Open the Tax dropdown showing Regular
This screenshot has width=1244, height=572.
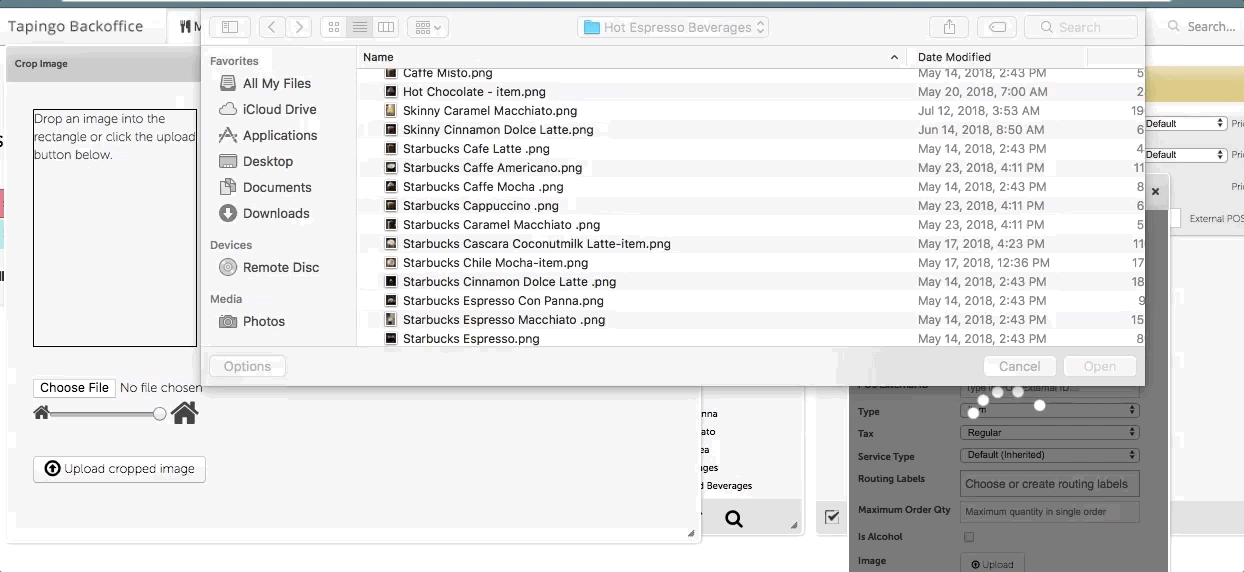[x=1050, y=433]
